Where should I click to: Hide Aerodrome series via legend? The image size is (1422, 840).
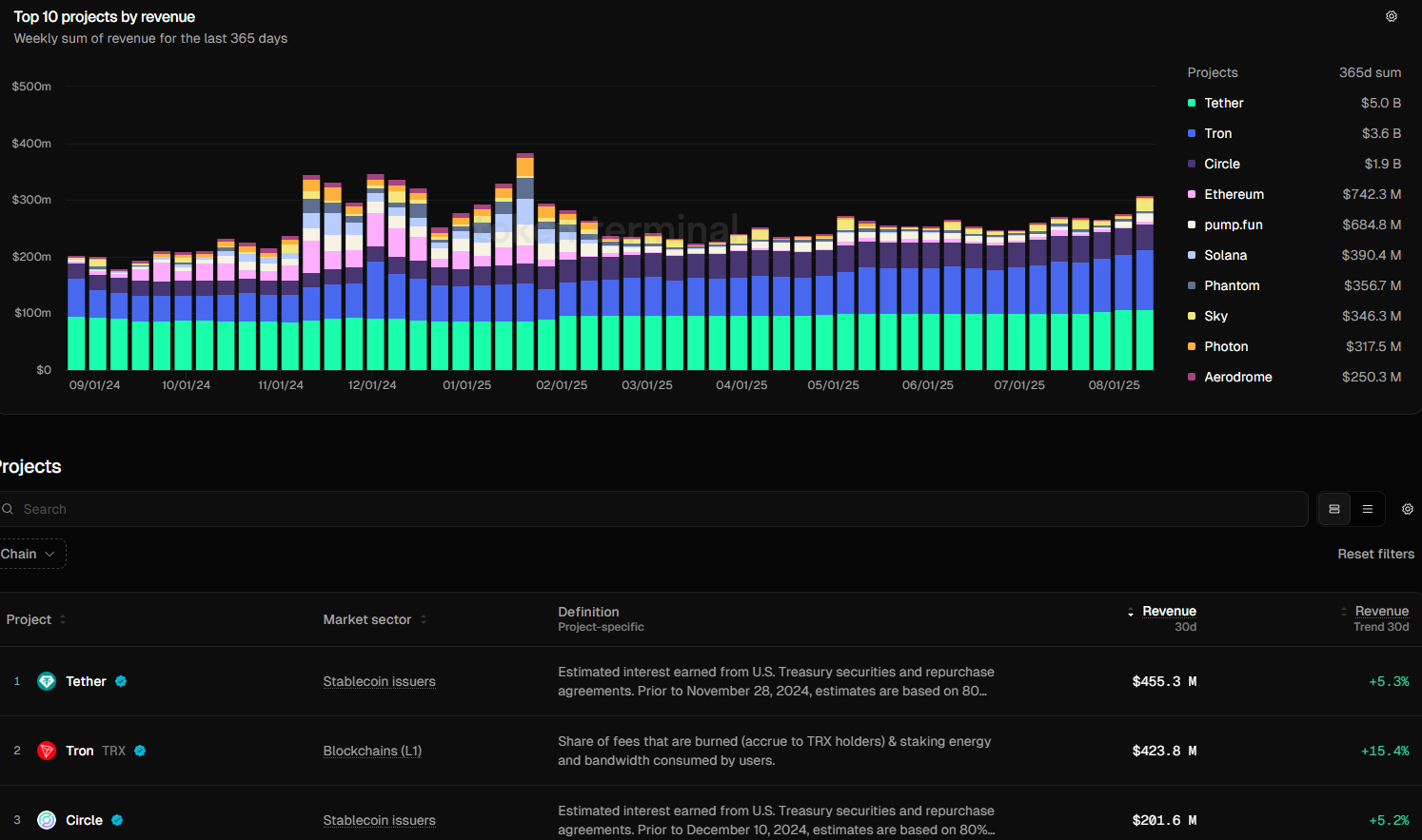pos(1237,377)
